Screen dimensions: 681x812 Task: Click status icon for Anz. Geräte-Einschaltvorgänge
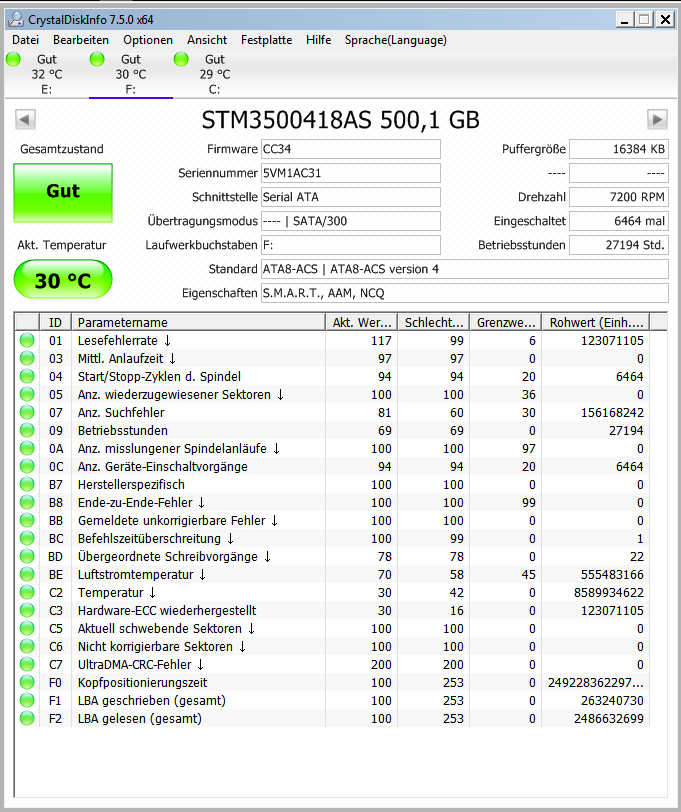[27, 466]
